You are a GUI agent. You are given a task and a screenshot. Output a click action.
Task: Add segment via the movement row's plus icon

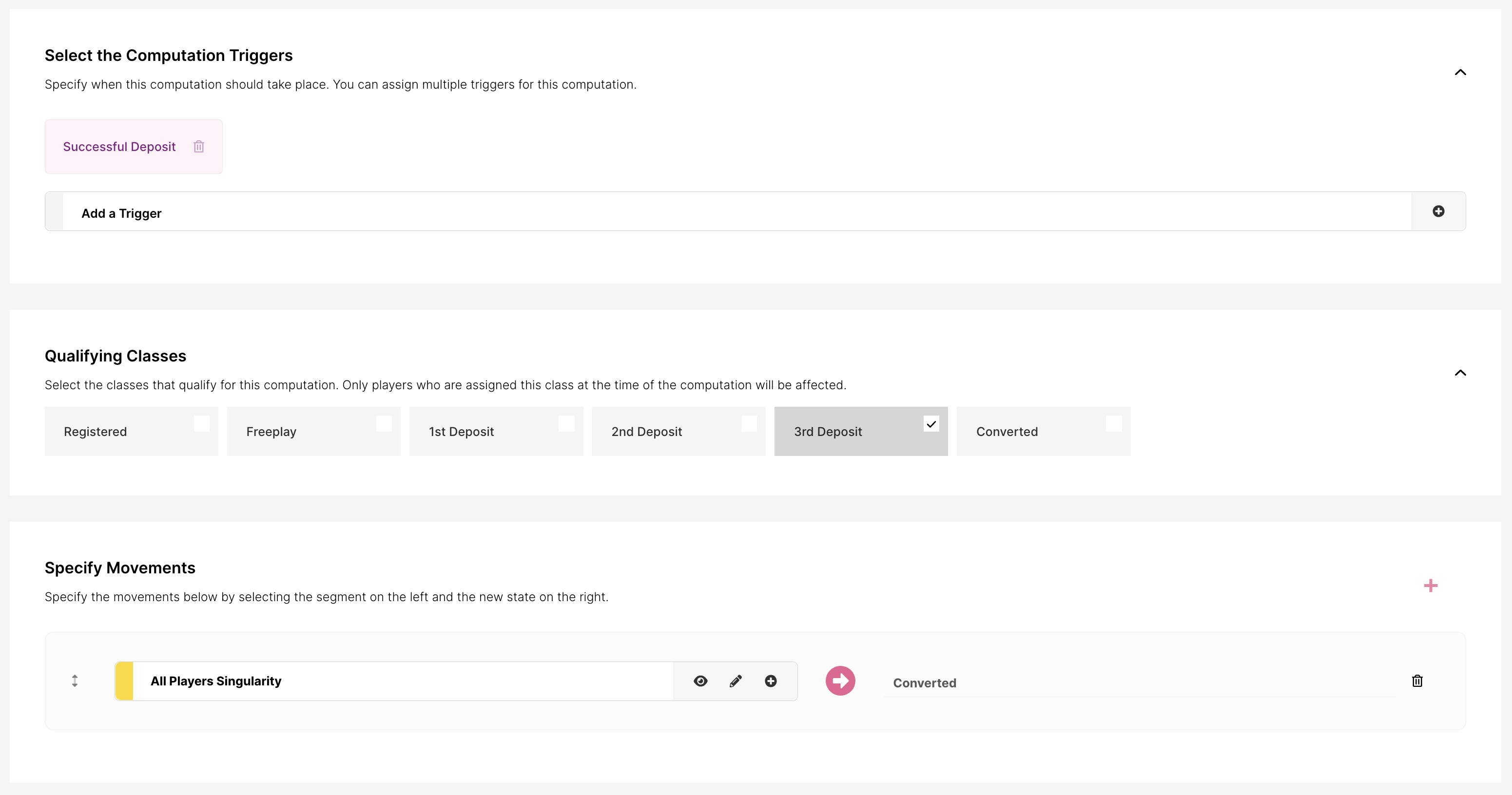coord(771,681)
